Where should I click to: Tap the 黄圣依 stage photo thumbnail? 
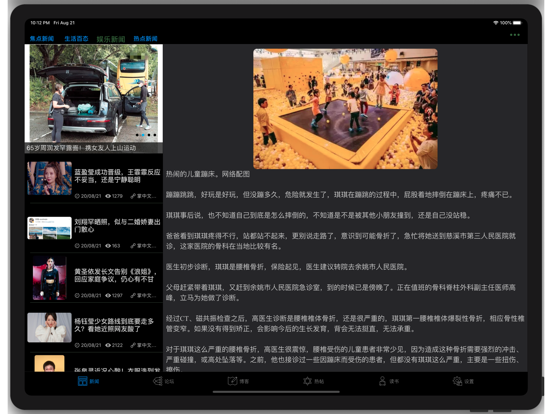[x=50, y=278]
